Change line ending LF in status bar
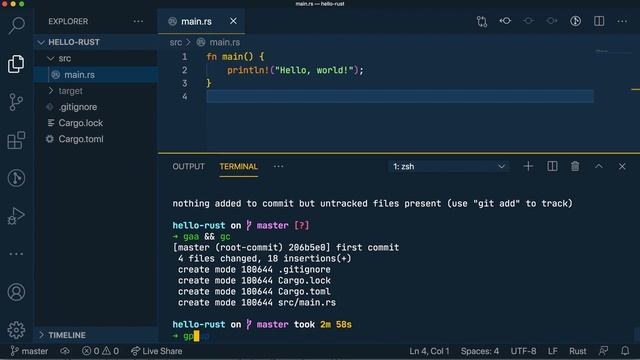The image size is (640, 360). 553,351
